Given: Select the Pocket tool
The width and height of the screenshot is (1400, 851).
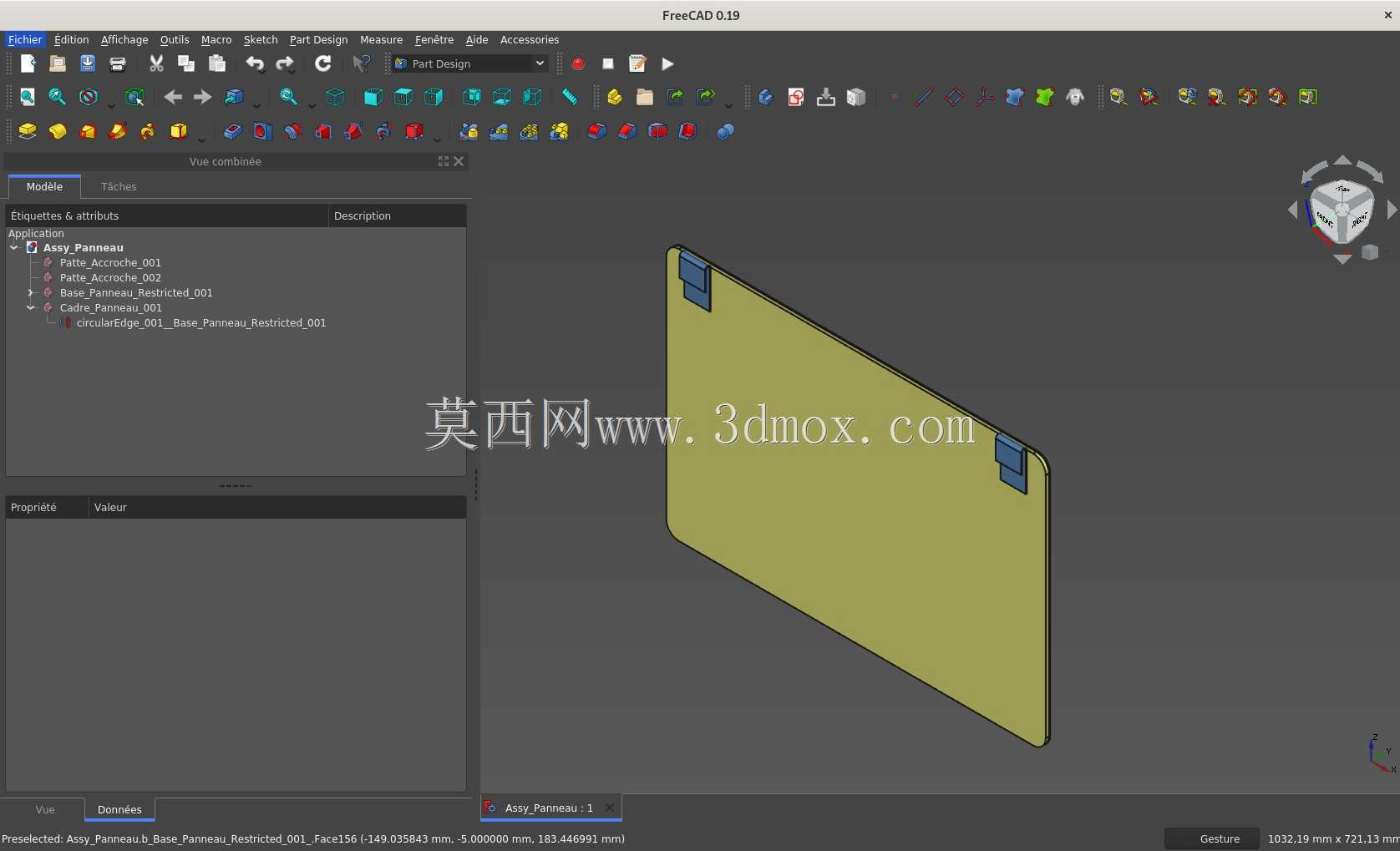Looking at the screenshot, I should click(233, 131).
